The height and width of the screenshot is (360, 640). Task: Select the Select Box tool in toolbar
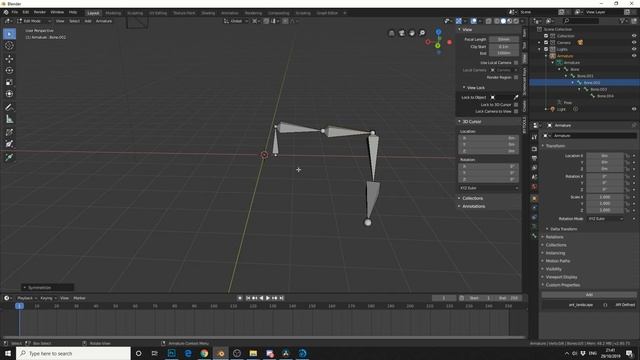9,34
